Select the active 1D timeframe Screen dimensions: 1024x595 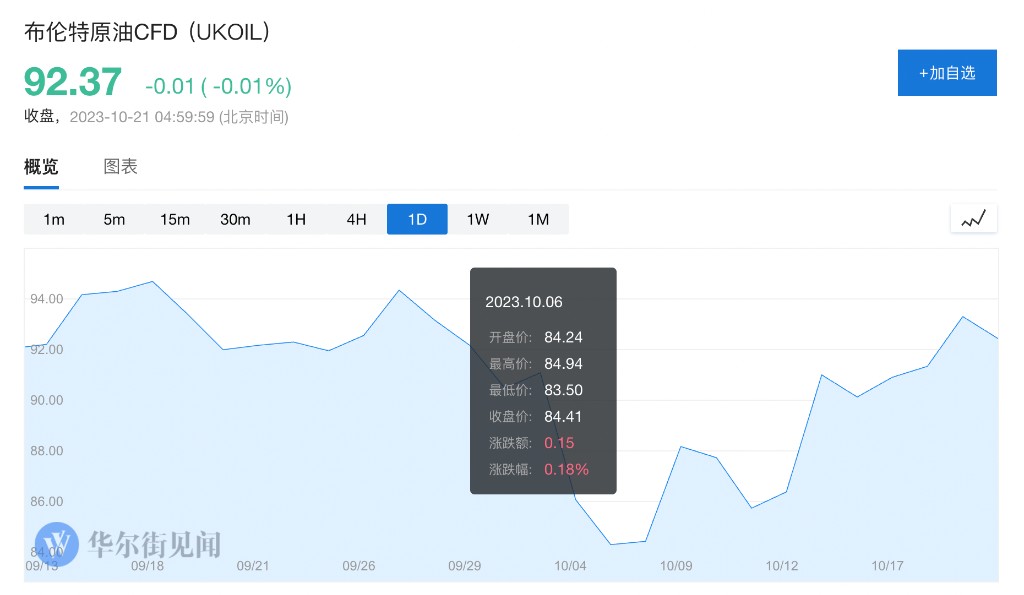tap(417, 219)
